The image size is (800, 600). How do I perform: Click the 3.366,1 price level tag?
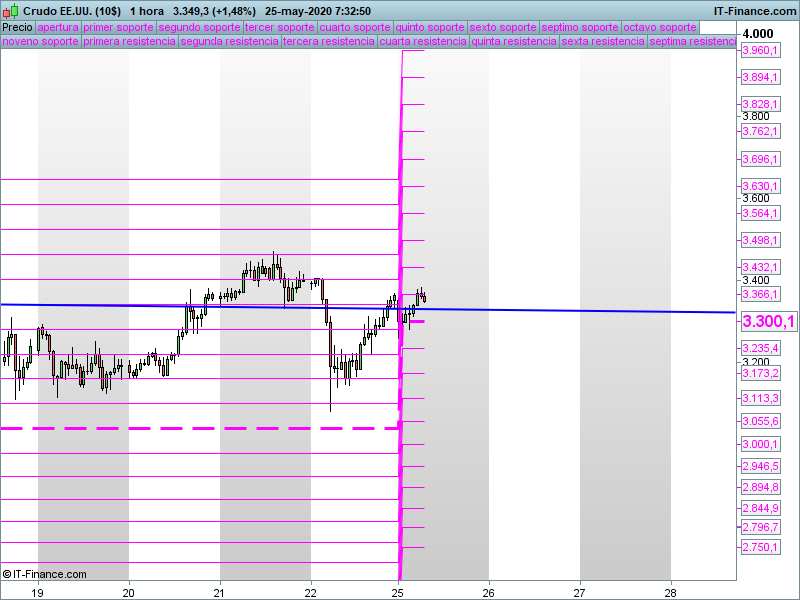(x=760, y=294)
